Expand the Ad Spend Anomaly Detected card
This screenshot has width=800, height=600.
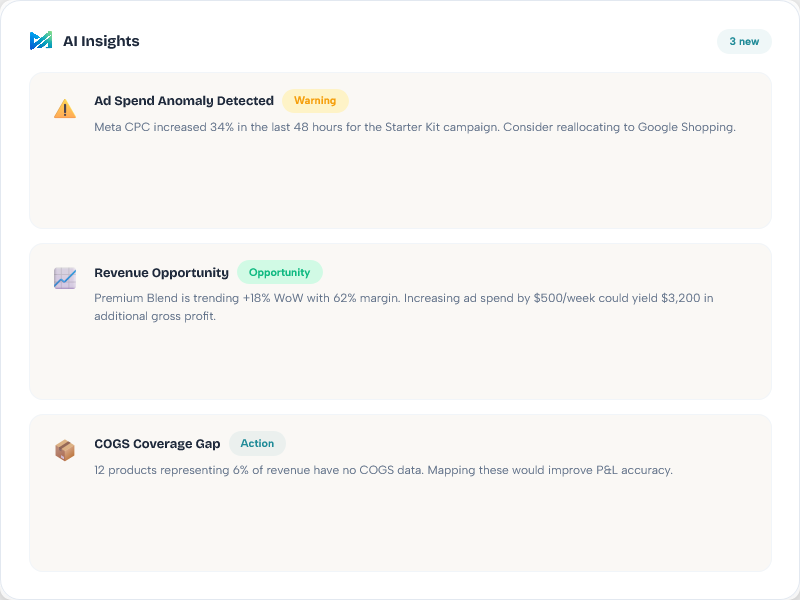(400, 150)
